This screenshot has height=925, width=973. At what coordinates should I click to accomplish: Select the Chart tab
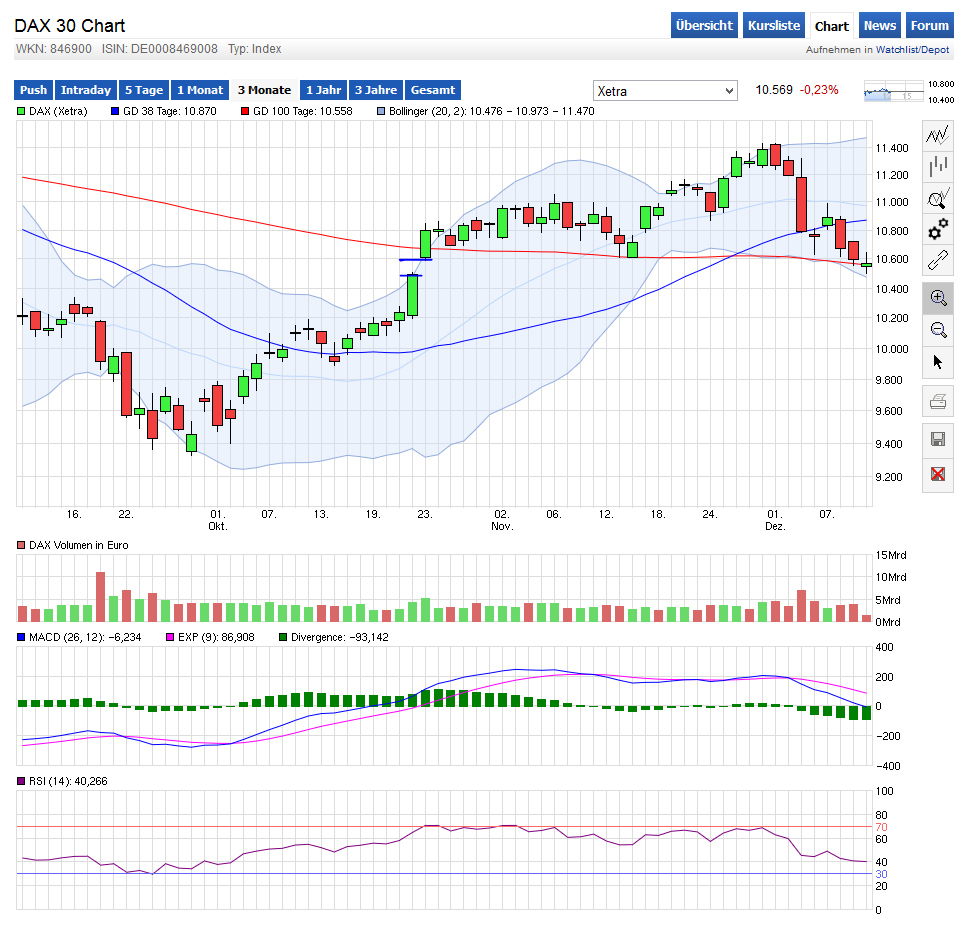click(x=832, y=26)
